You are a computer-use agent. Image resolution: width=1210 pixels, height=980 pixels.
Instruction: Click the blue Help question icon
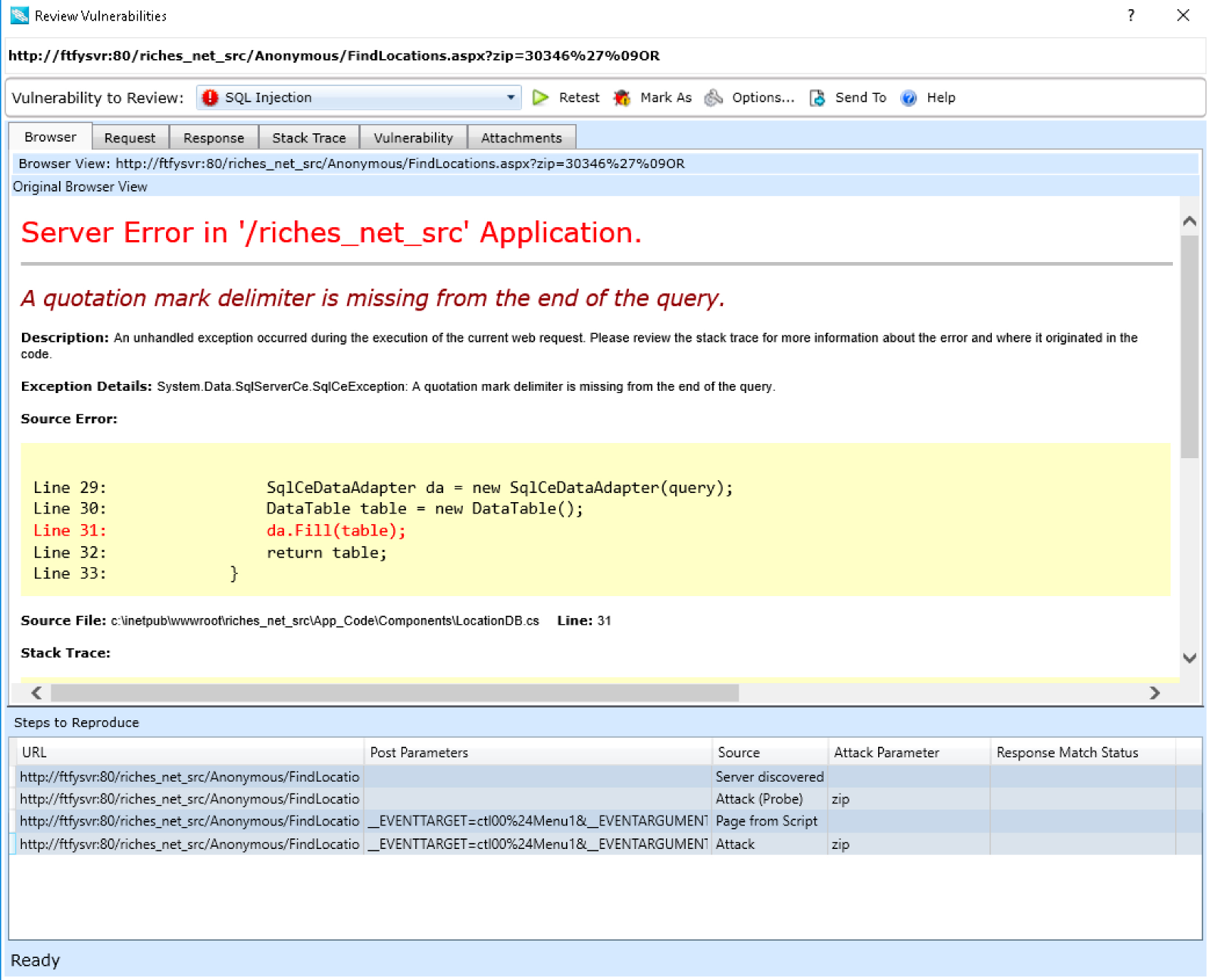[x=908, y=98]
